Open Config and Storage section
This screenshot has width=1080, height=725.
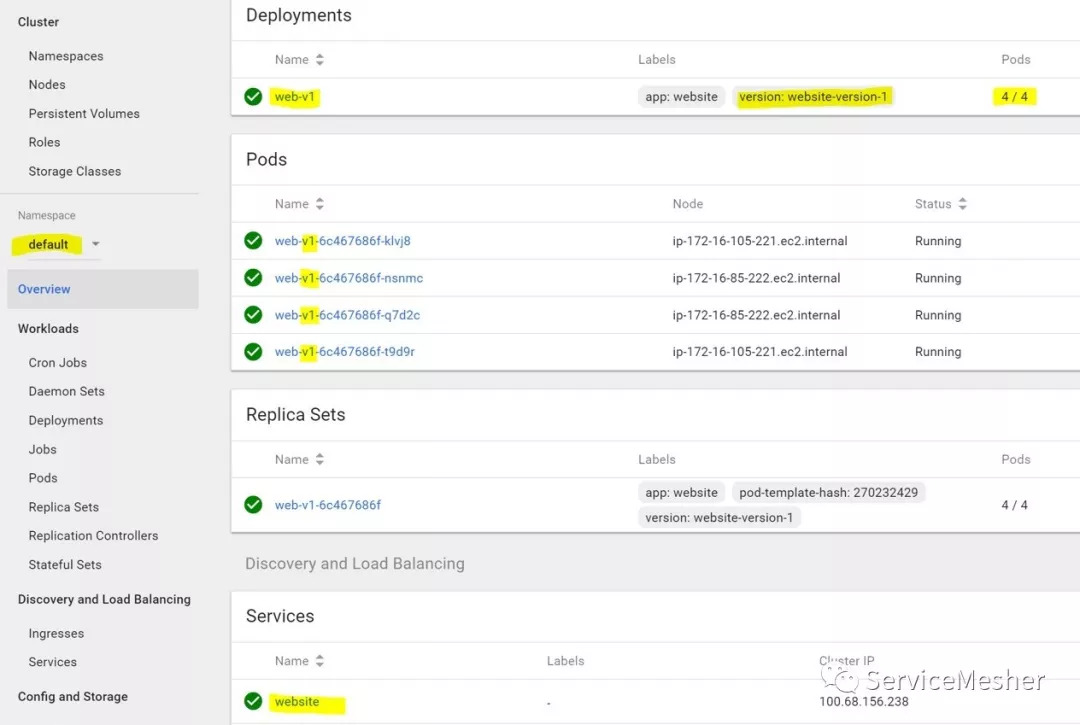[x=72, y=696]
